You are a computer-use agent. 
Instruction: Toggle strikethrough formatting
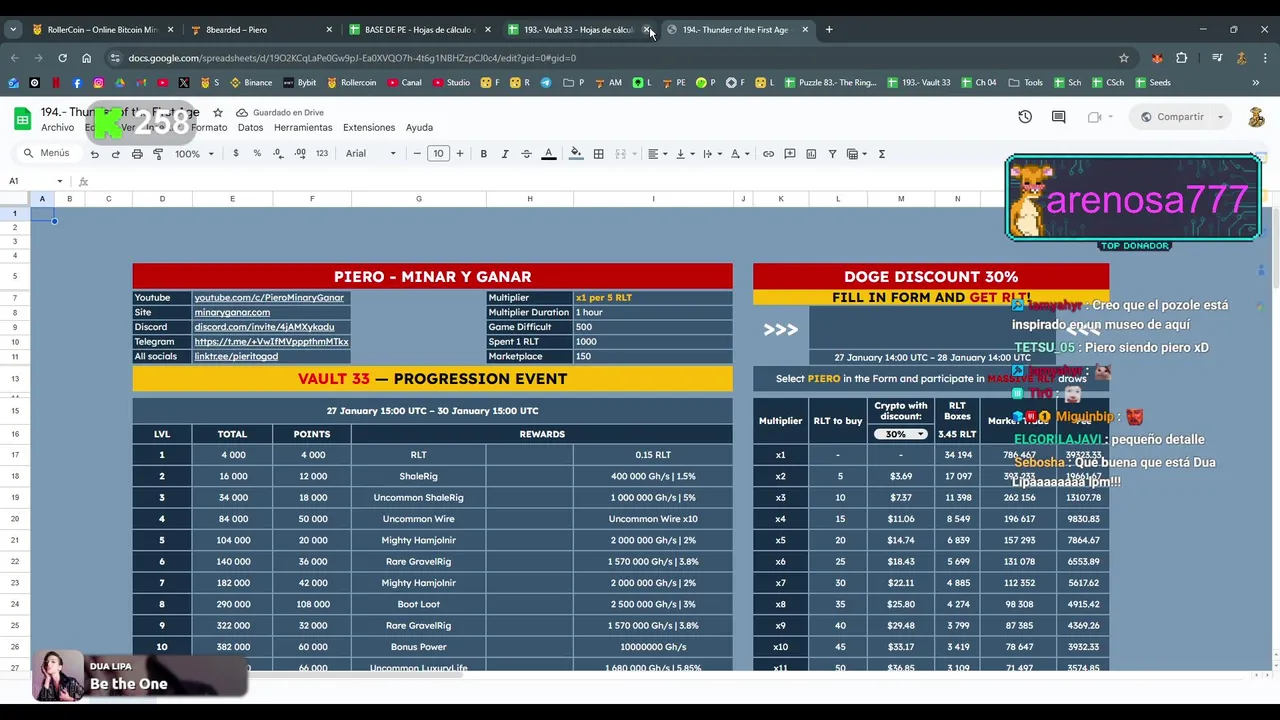[526, 154]
